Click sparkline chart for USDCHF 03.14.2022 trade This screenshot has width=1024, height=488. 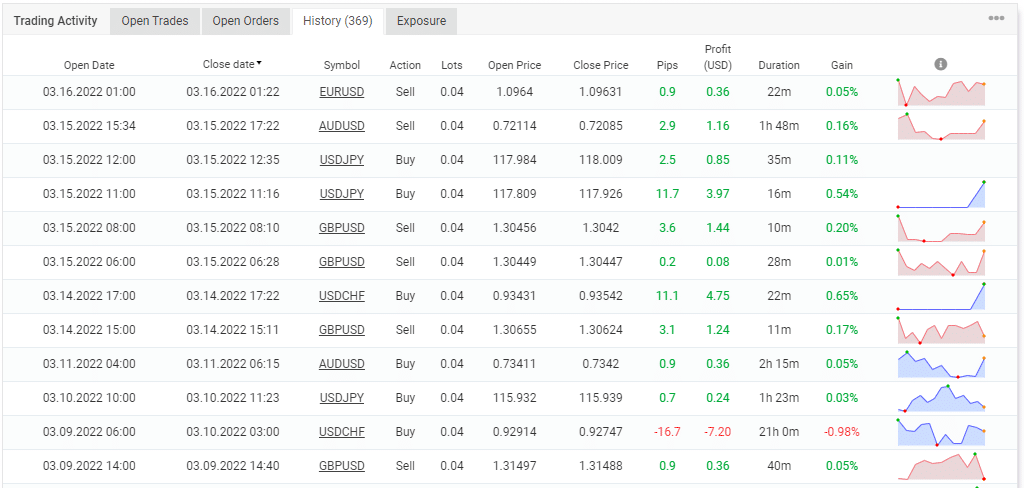[x=941, y=296]
